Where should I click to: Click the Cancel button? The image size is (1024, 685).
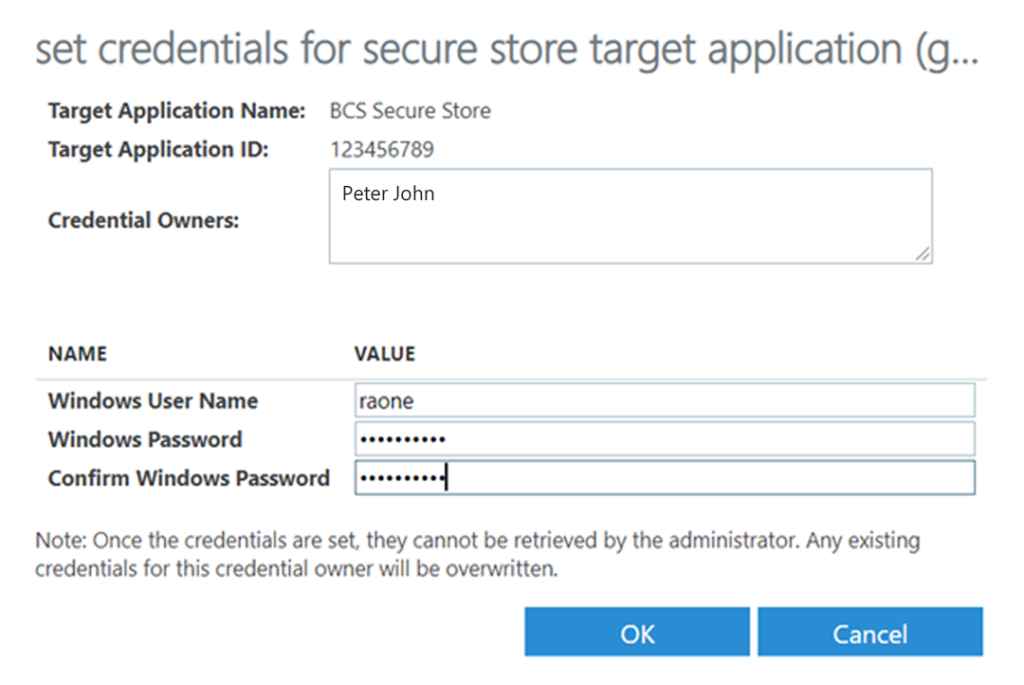869,633
